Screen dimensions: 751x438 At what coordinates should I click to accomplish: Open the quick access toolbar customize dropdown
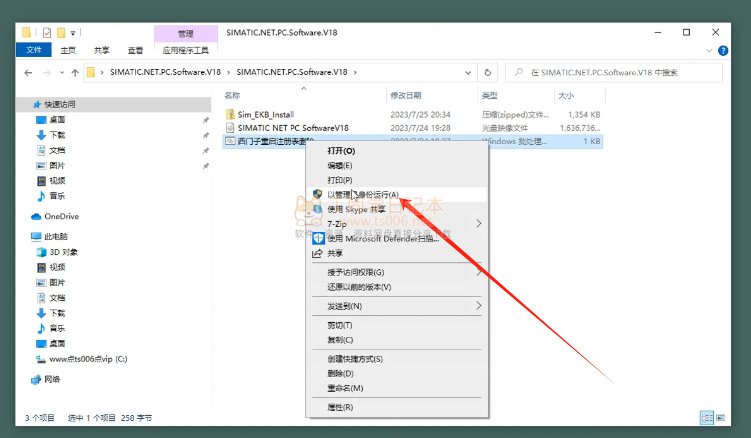point(73,33)
